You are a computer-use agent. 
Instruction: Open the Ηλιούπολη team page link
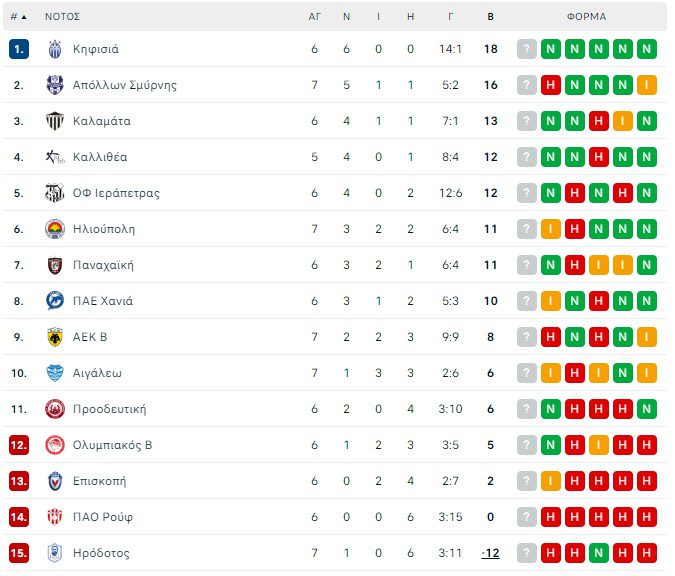[x=104, y=229]
